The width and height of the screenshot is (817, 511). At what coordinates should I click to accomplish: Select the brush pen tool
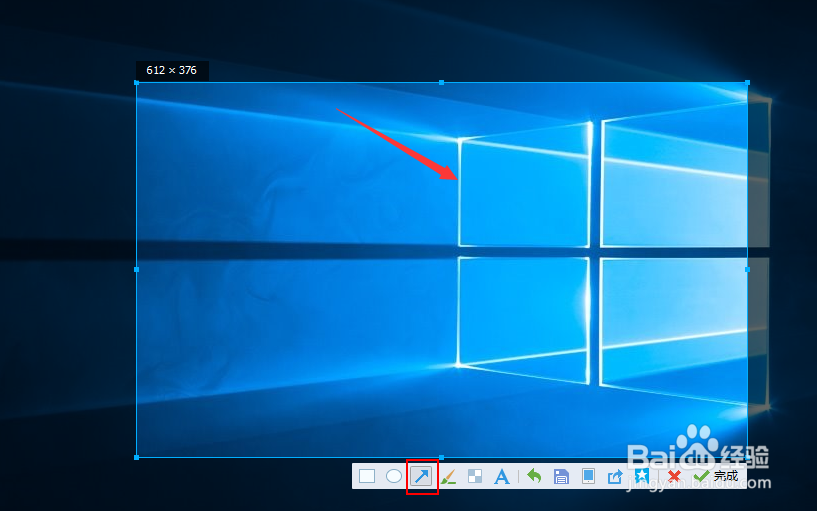[x=448, y=476]
